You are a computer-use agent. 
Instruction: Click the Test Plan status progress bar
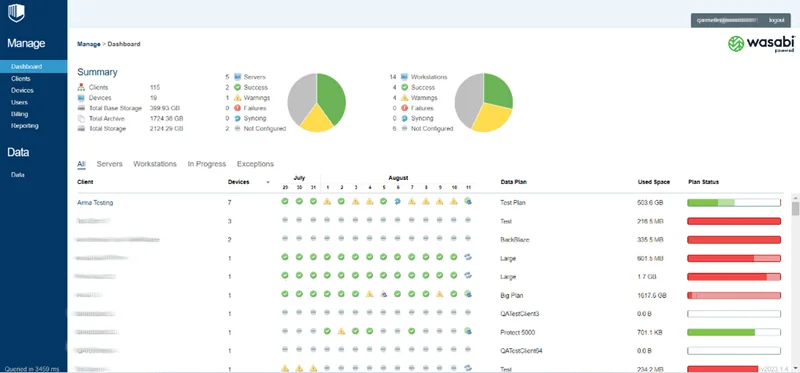(x=734, y=203)
